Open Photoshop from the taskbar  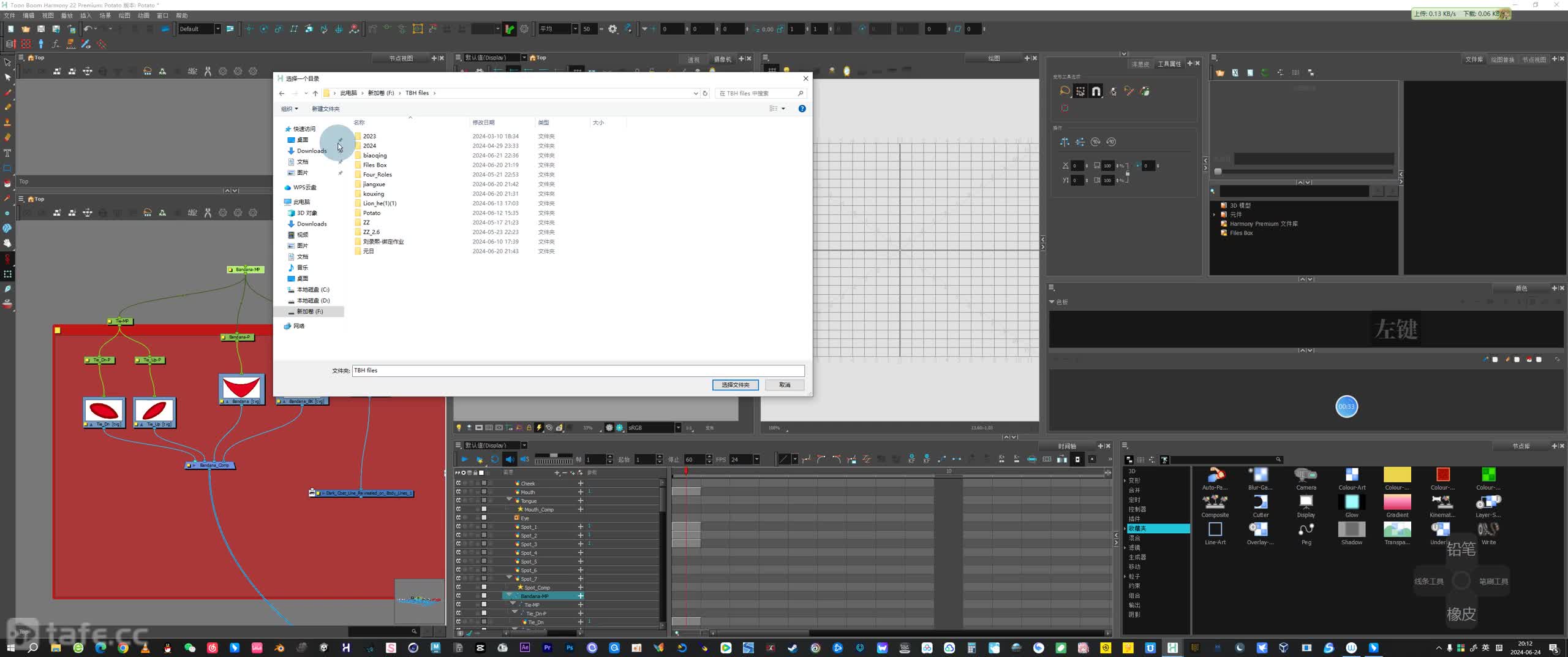[x=570, y=648]
